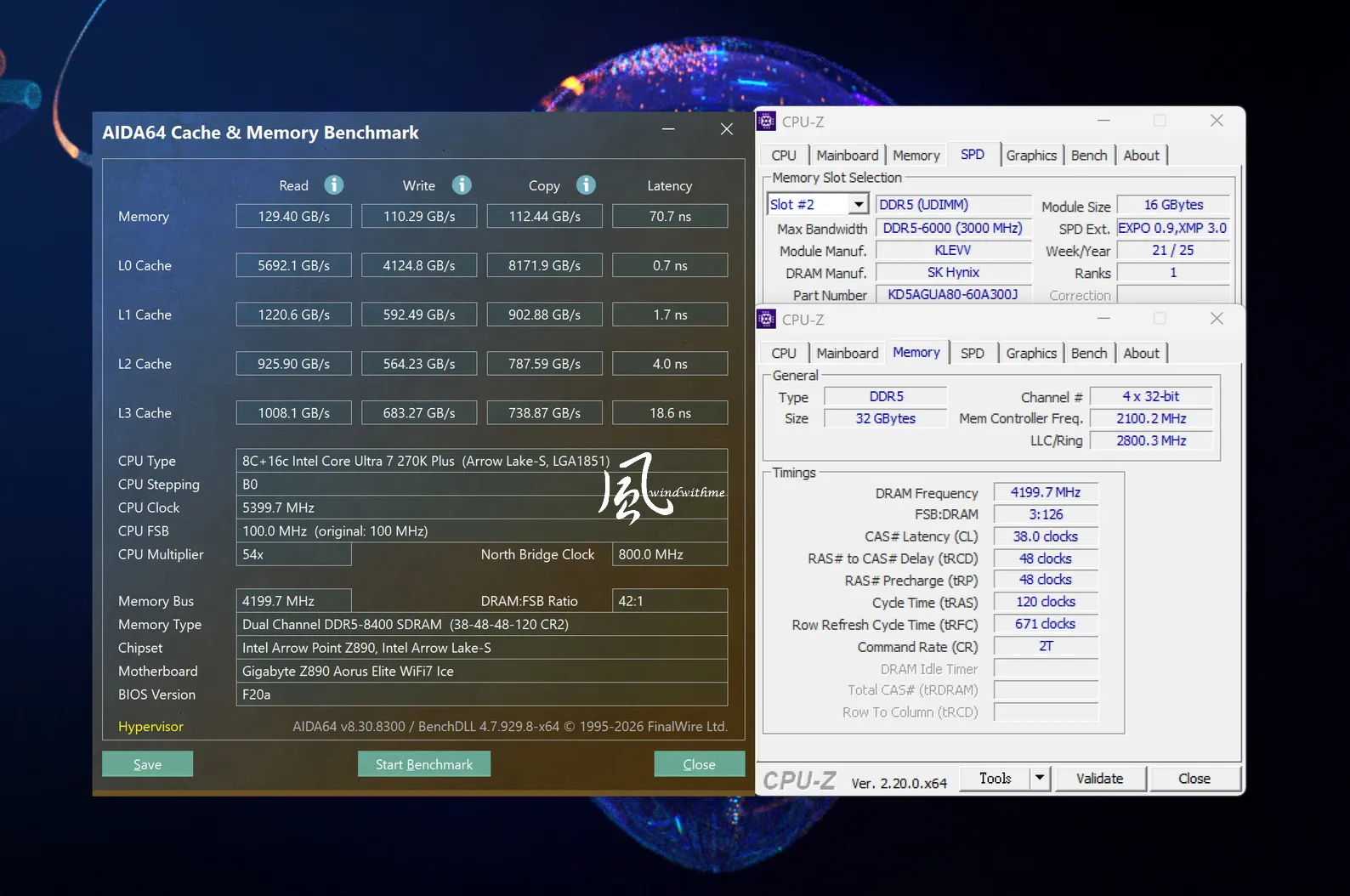
Task: Click Max Bandwidth DDR5-6000 (3000 MHz) field
Action: pyautogui.click(x=954, y=228)
